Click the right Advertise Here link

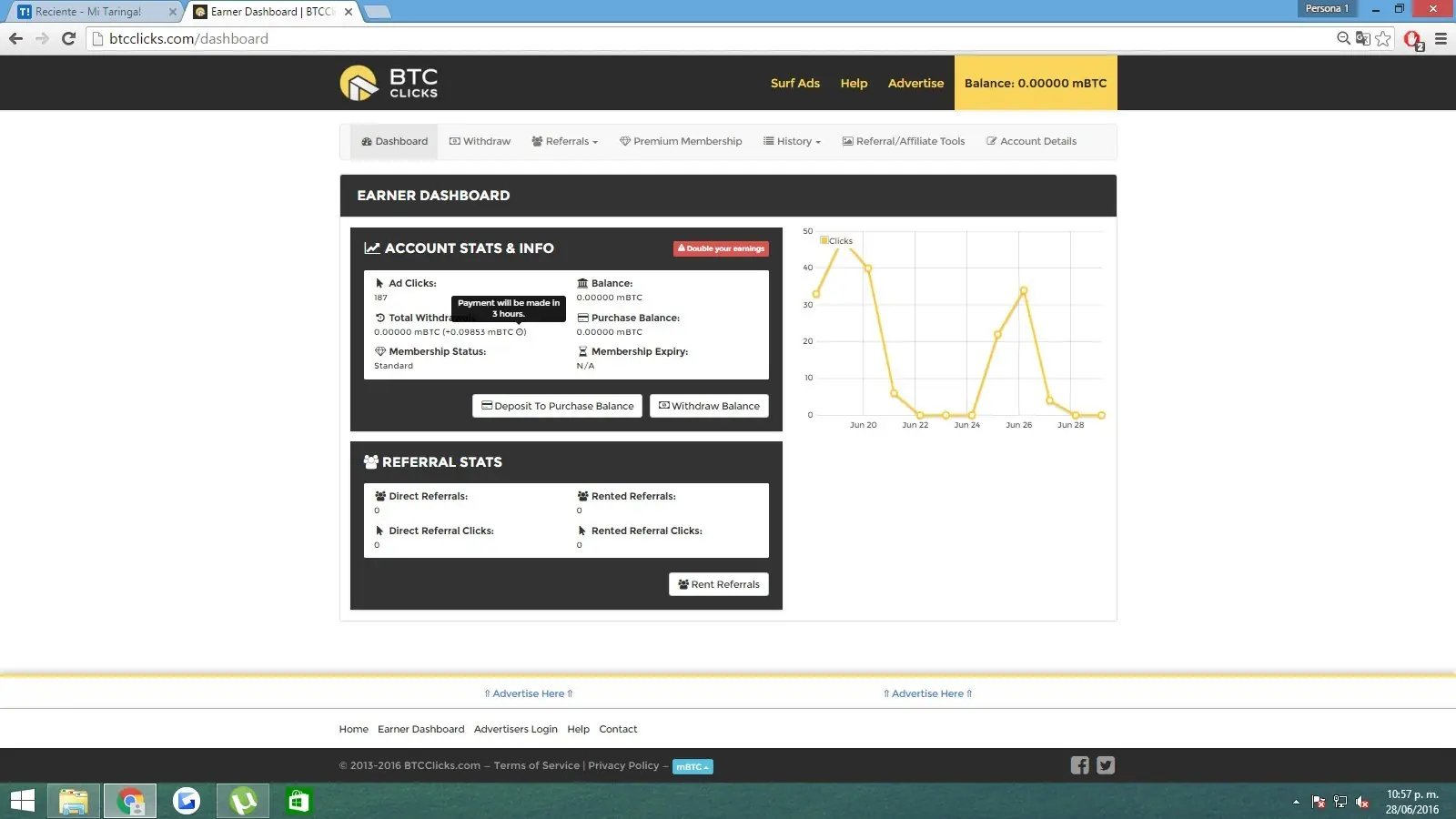(927, 693)
